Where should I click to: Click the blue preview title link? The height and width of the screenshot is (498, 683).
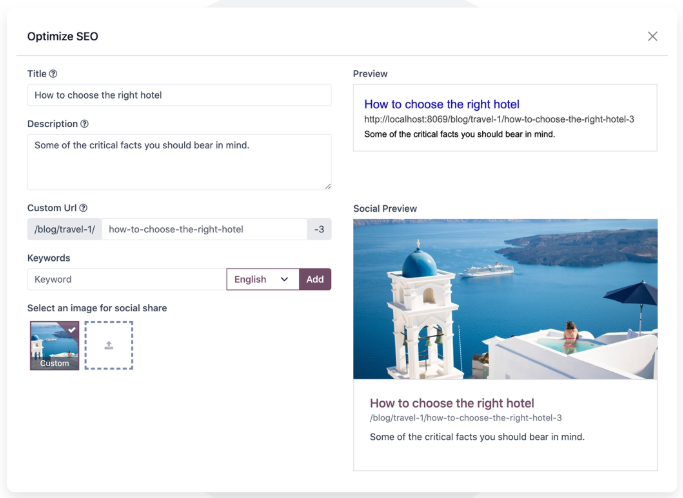pyautogui.click(x=441, y=104)
